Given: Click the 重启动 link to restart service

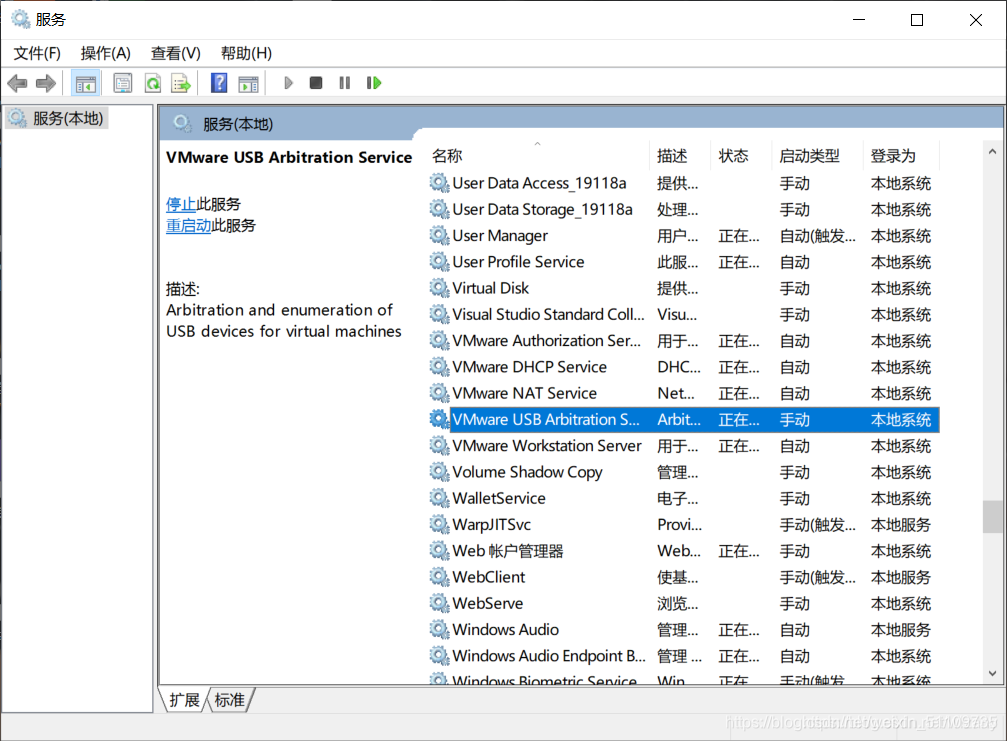Looking at the screenshot, I should [188, 225].
